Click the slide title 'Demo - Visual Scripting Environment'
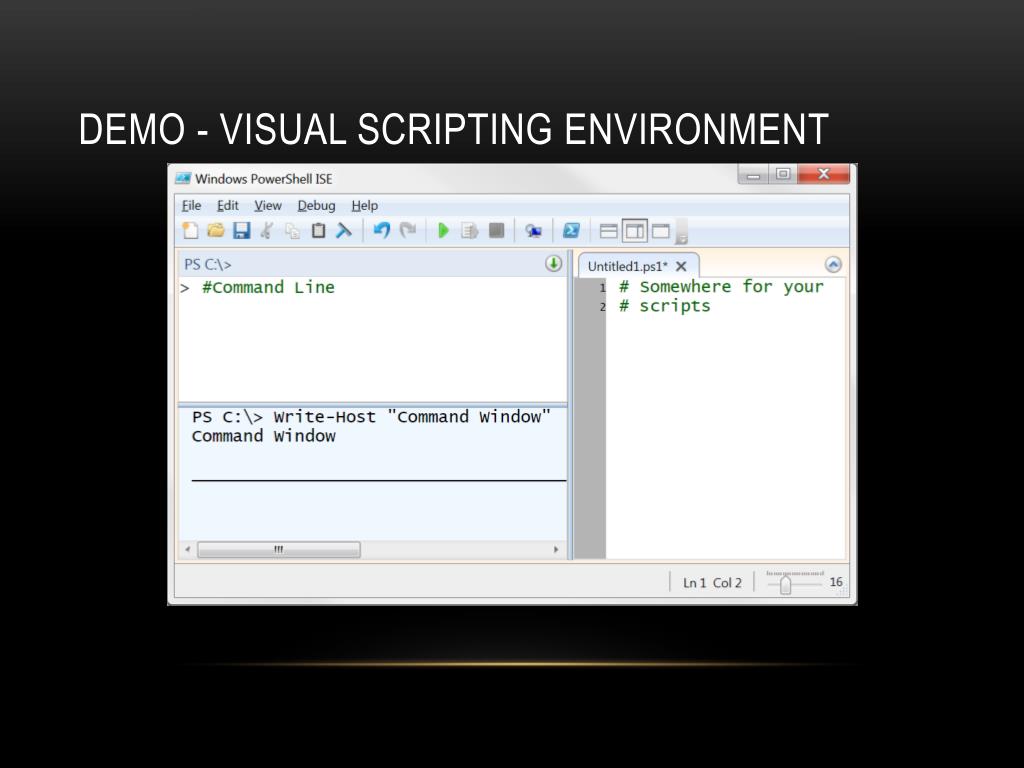Screen dimensions: 1024x768 (454, 129)
